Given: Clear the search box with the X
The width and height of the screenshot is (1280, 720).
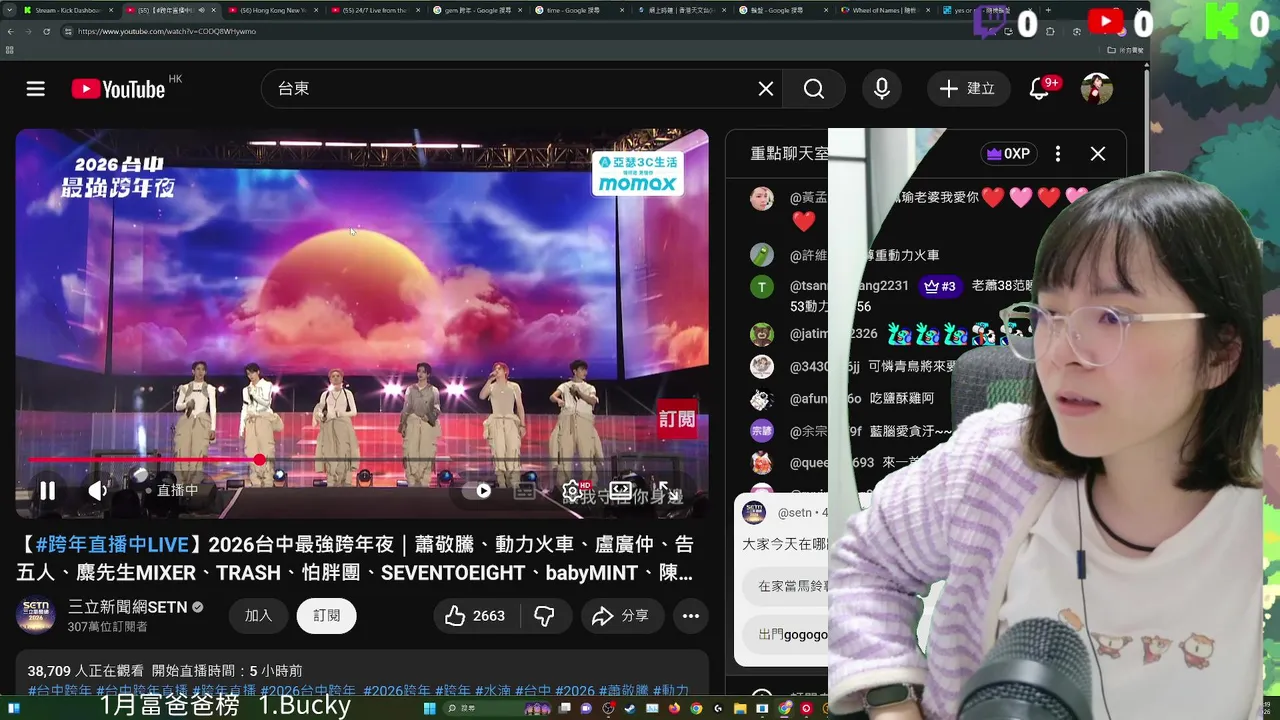Looking at the screenshot, I should pyautogui.click(x=766, y=89).
